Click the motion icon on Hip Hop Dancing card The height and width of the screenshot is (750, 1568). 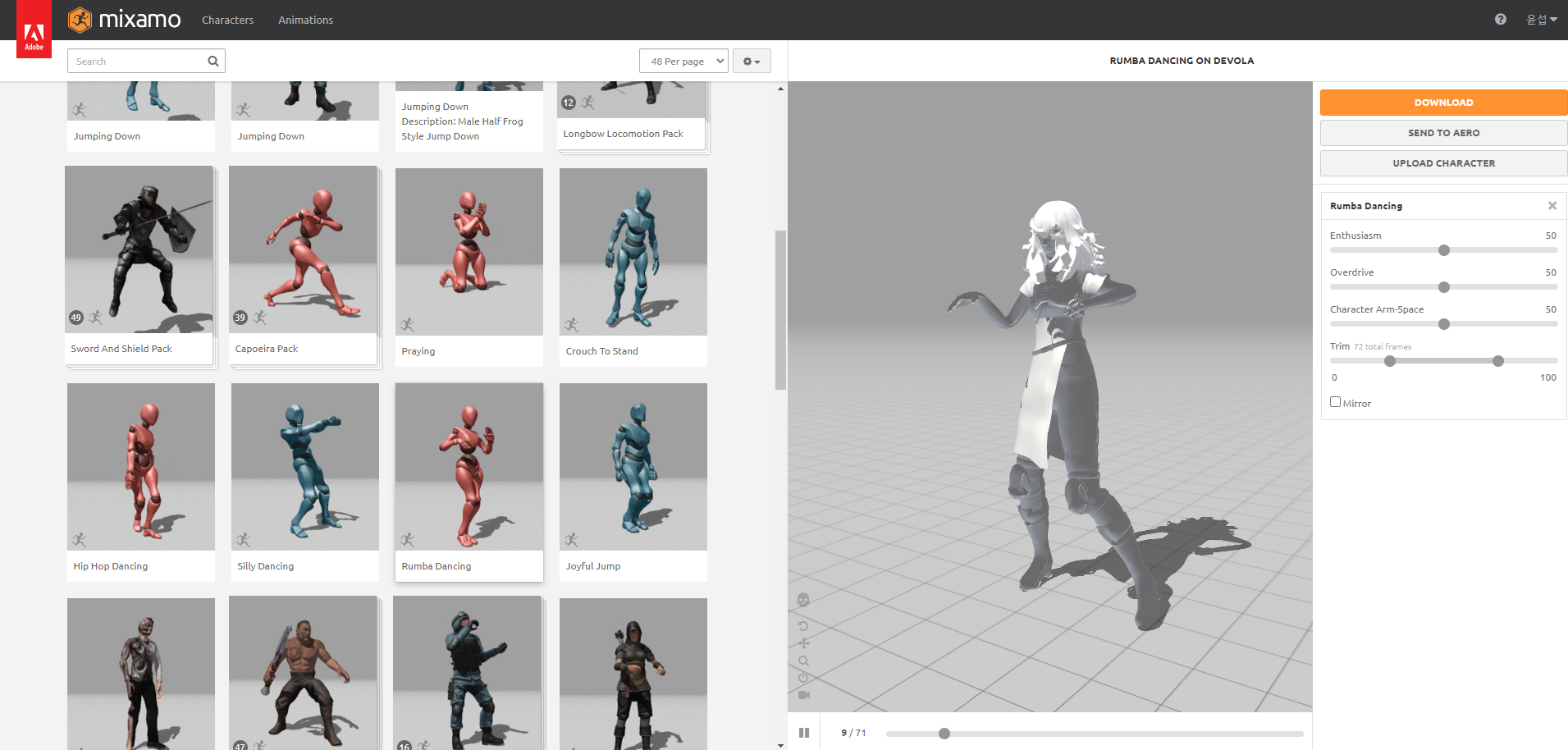pos(80,540)
